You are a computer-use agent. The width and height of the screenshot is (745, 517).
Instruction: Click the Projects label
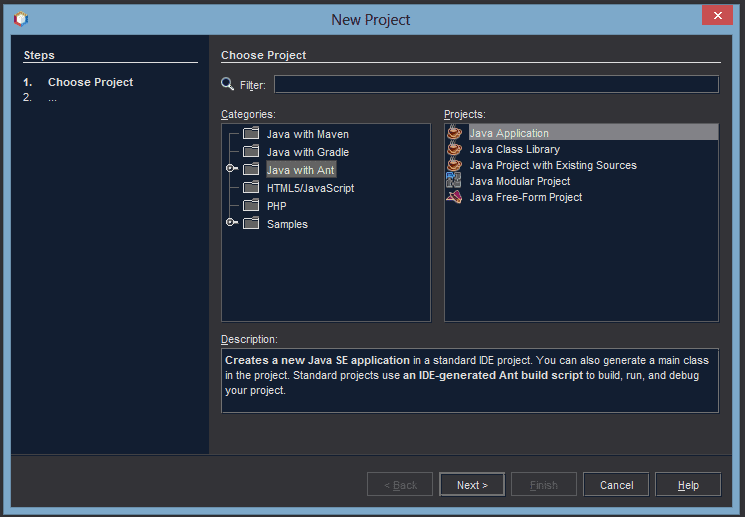(x=465, y=114)
